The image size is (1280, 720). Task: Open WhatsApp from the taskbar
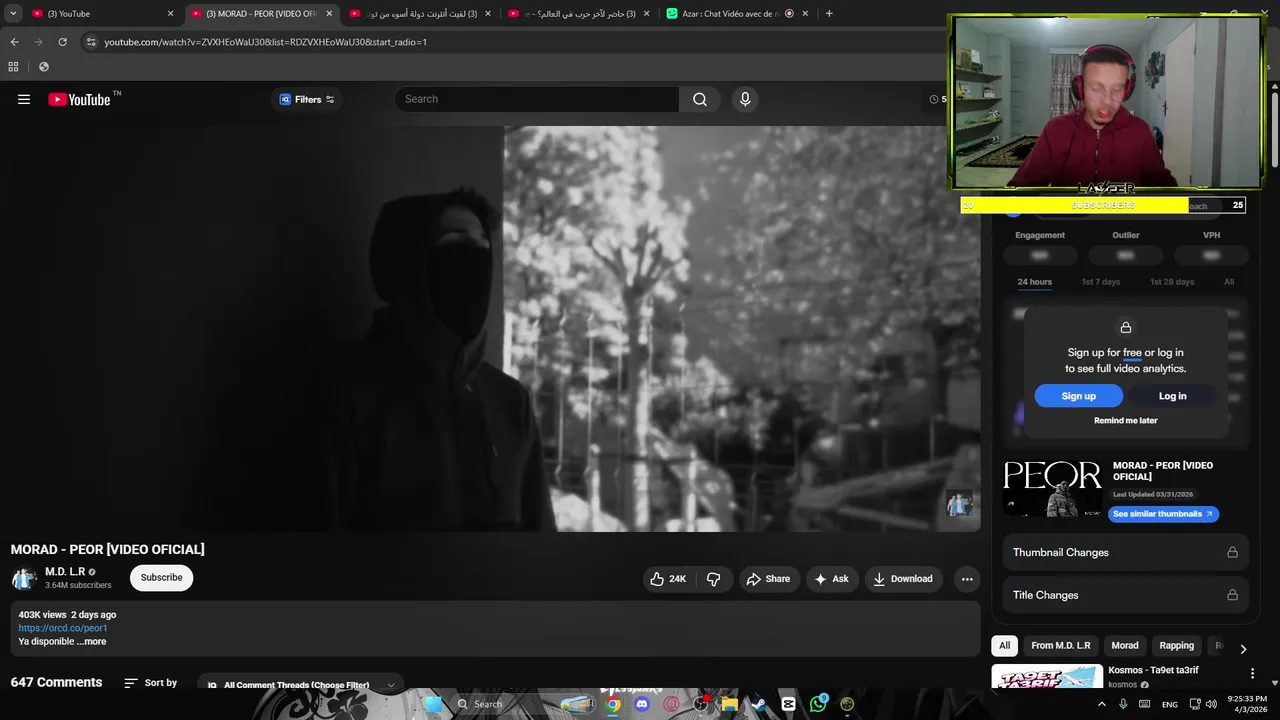(818, 704)
